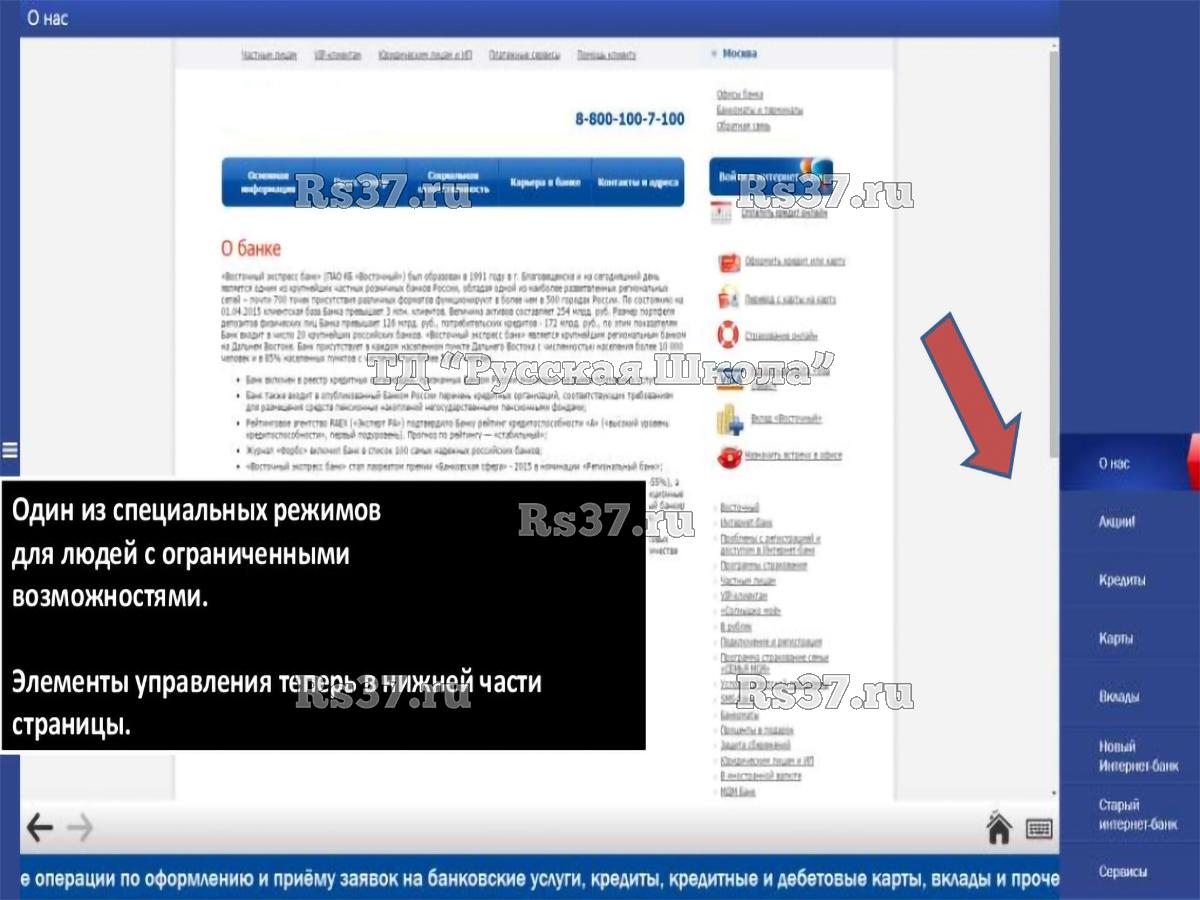Click the coins icon for Vostochny deposit
1200x900 pixels.
point(729,419)
